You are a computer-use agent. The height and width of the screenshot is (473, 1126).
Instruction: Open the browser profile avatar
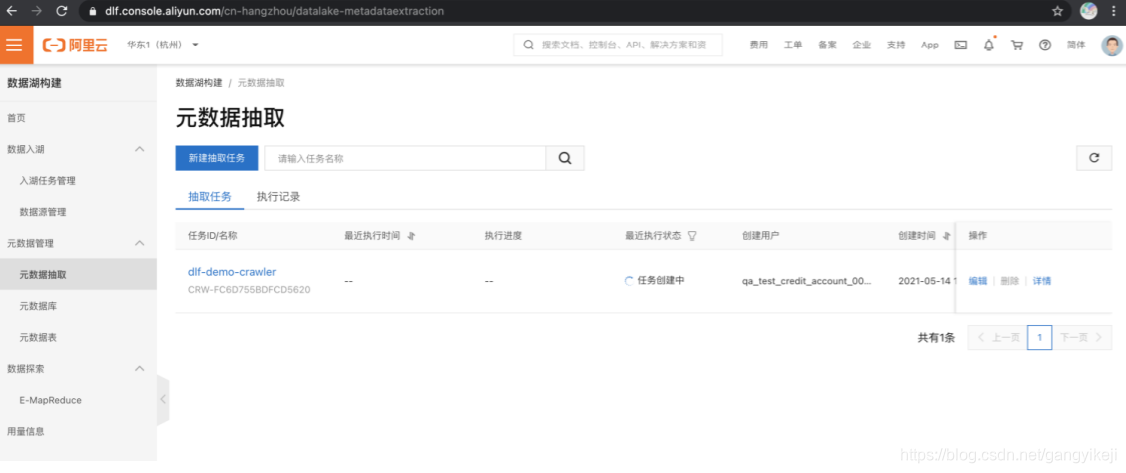1089,11
